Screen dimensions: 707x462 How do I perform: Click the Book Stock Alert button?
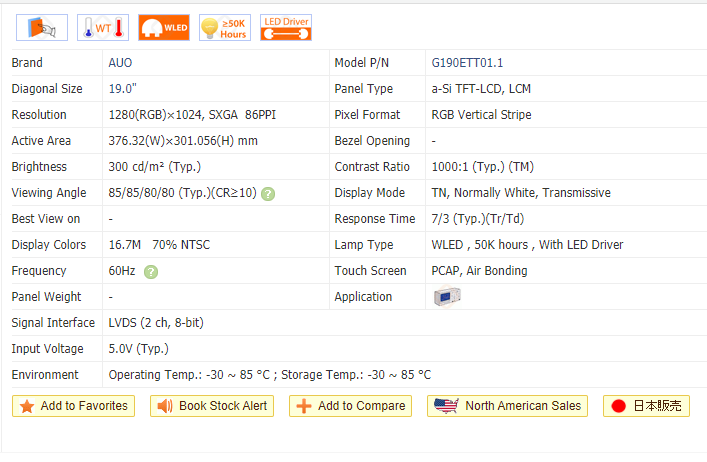point(213,406)
